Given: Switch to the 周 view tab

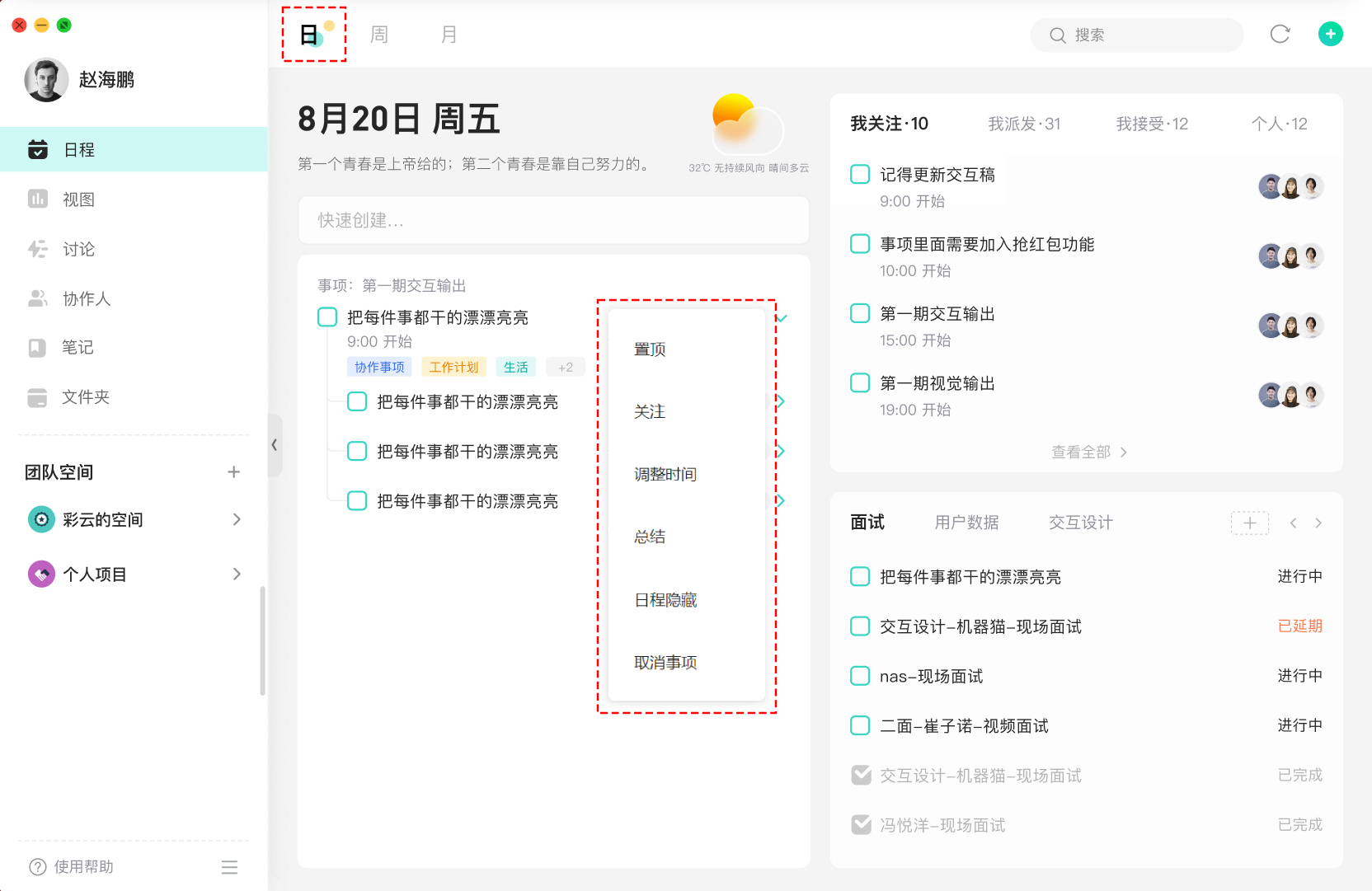Looking at the screenshot, I should tap(378, 34).
